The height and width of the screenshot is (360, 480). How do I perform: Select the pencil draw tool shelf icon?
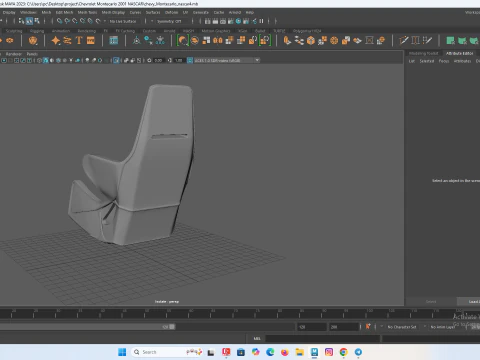tap(404, 41)
